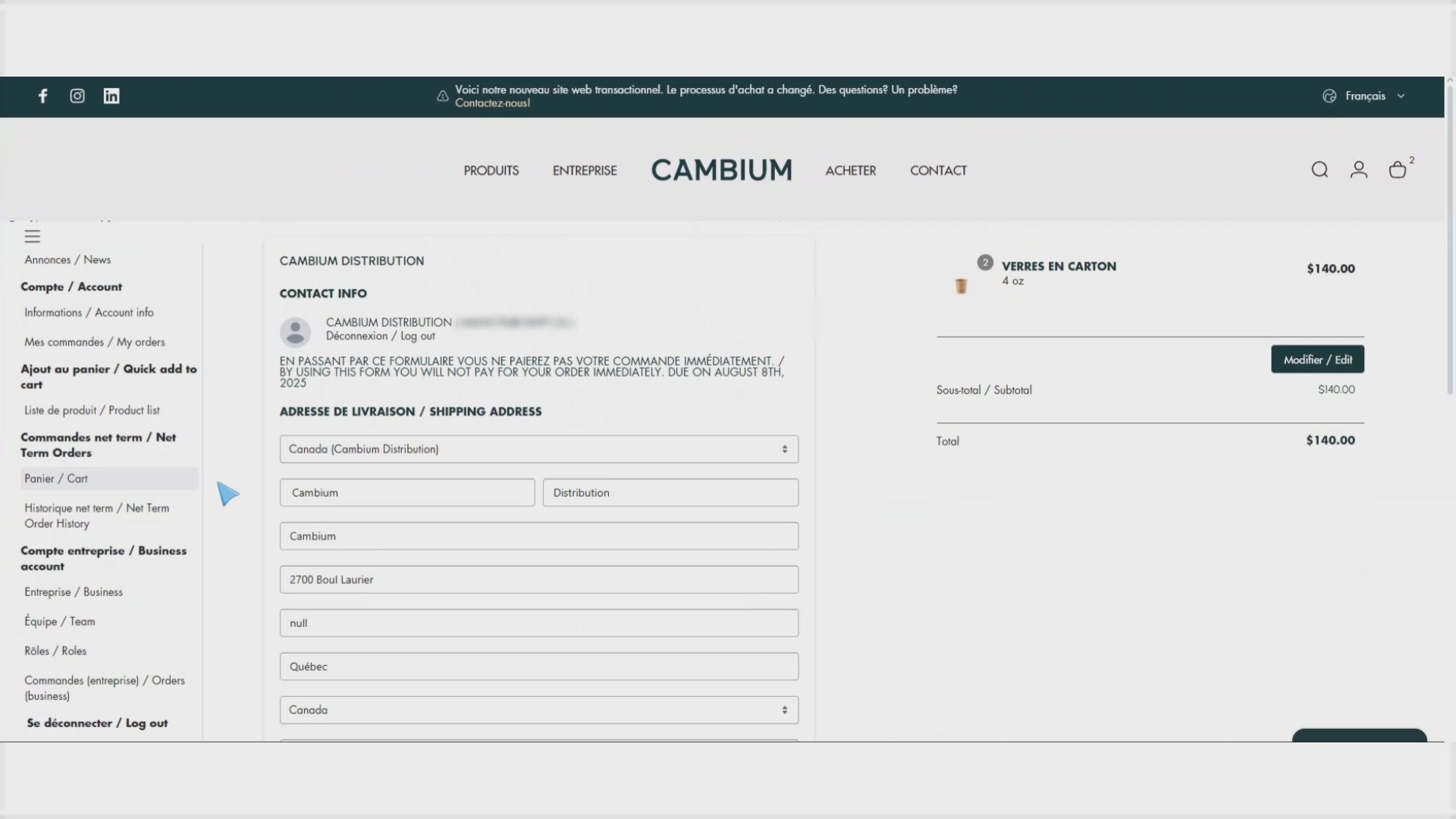Click the 2700 Boul Laurier address field

click(538, 579)
